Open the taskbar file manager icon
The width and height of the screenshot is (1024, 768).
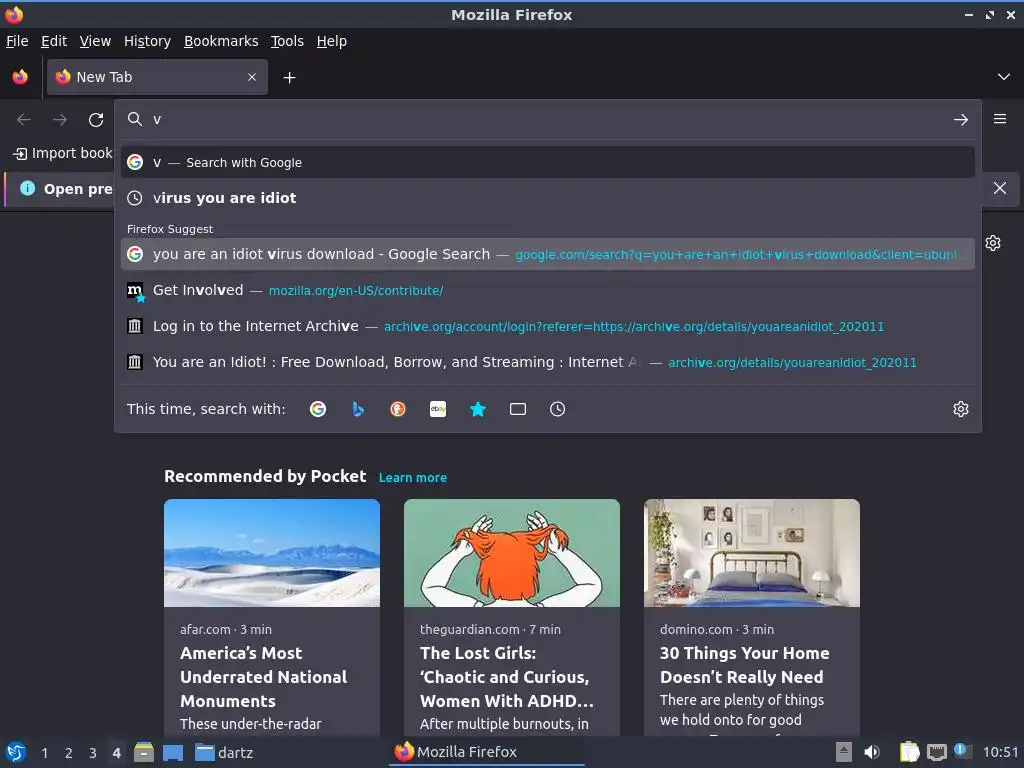coord(144,752)
